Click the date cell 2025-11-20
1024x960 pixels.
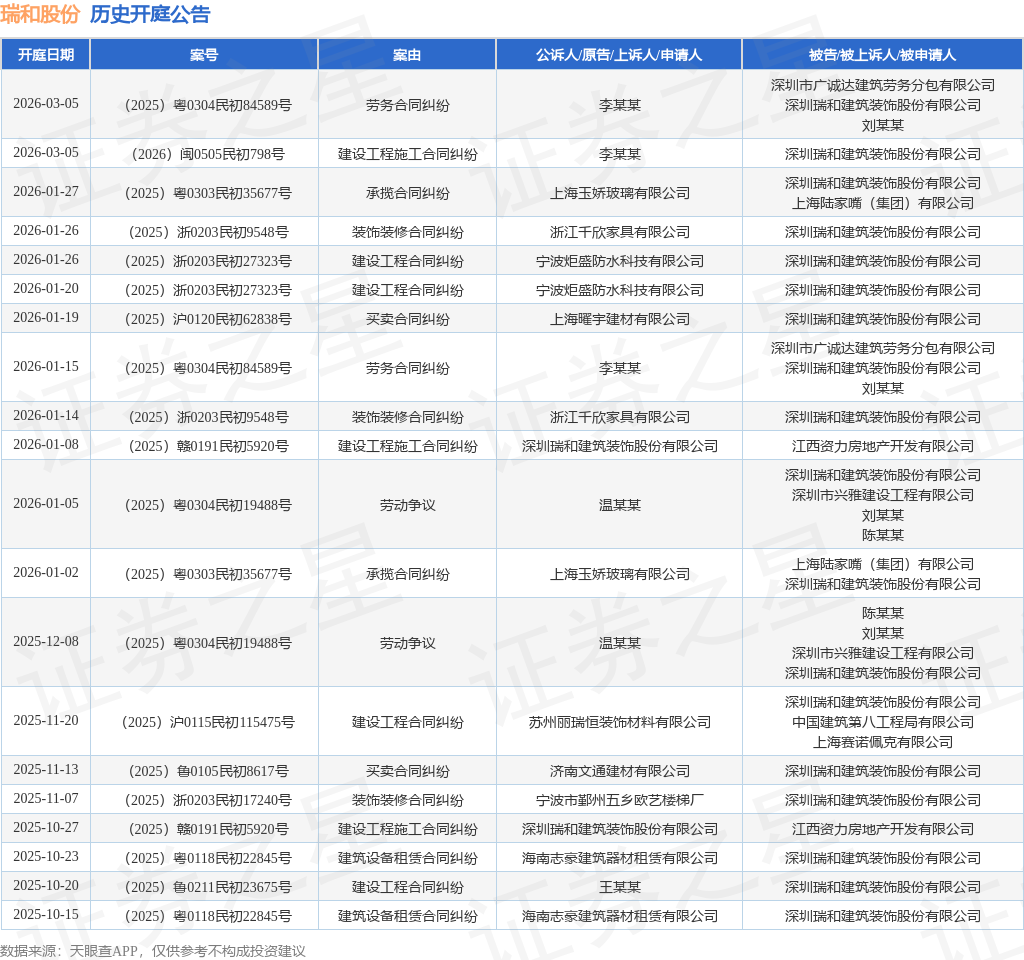click(46, 721)
